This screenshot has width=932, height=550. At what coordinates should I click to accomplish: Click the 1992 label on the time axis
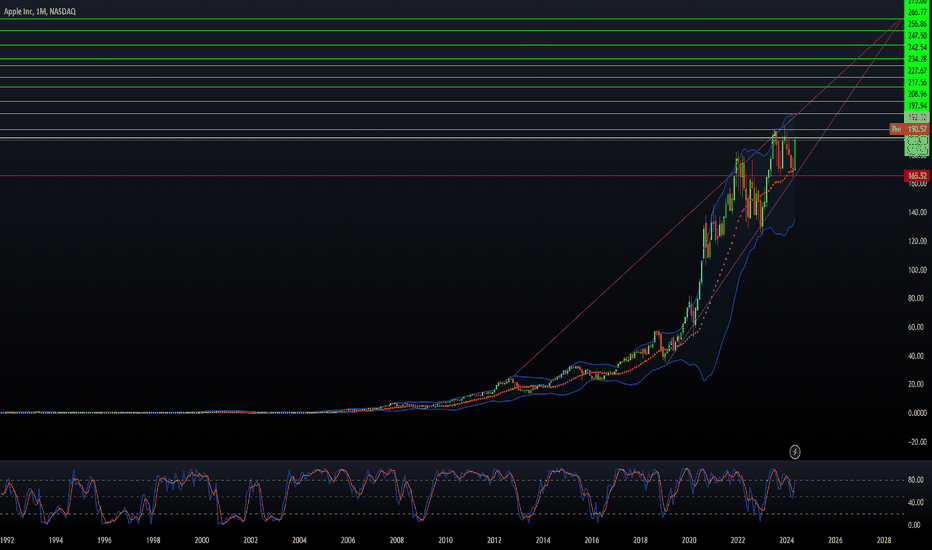(x=7, y=540)
